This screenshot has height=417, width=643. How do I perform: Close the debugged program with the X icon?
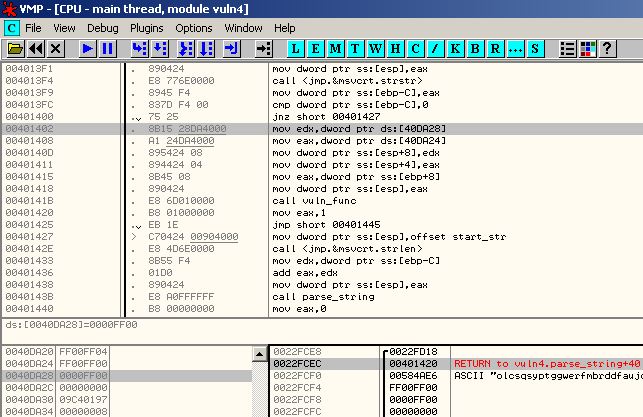(55, 48)
